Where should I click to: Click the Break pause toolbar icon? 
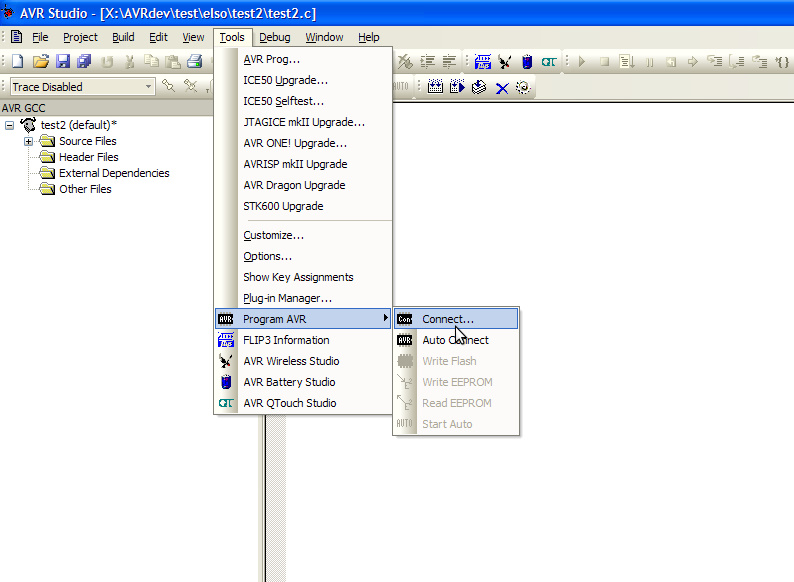(649, 62)
